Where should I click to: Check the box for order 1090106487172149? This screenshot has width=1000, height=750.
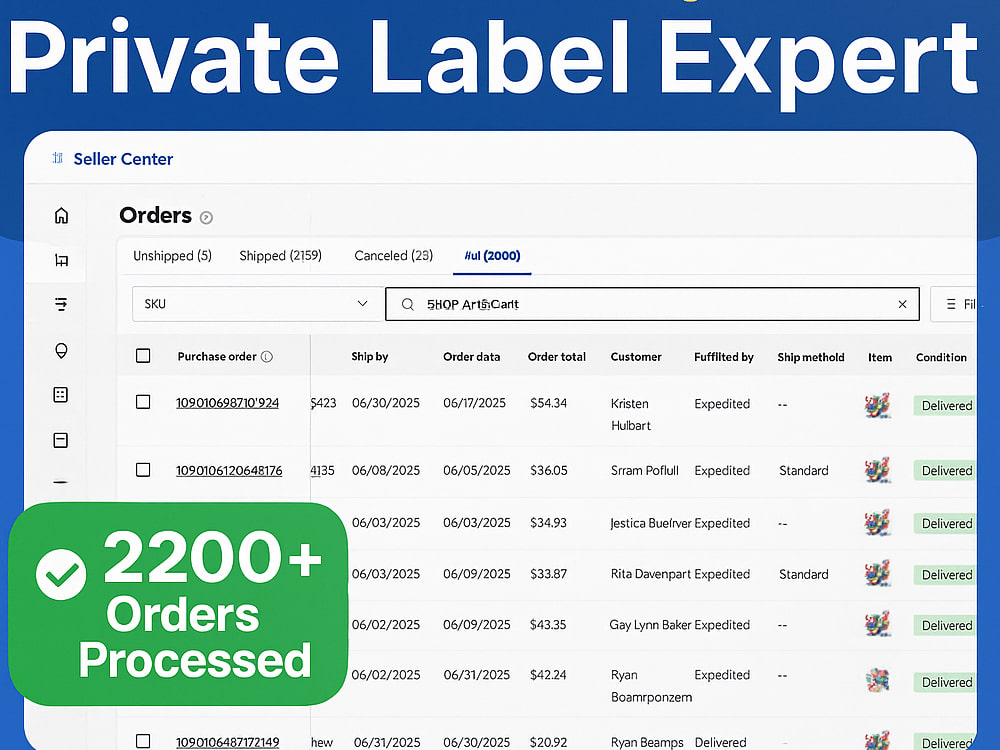pos(143,741)
